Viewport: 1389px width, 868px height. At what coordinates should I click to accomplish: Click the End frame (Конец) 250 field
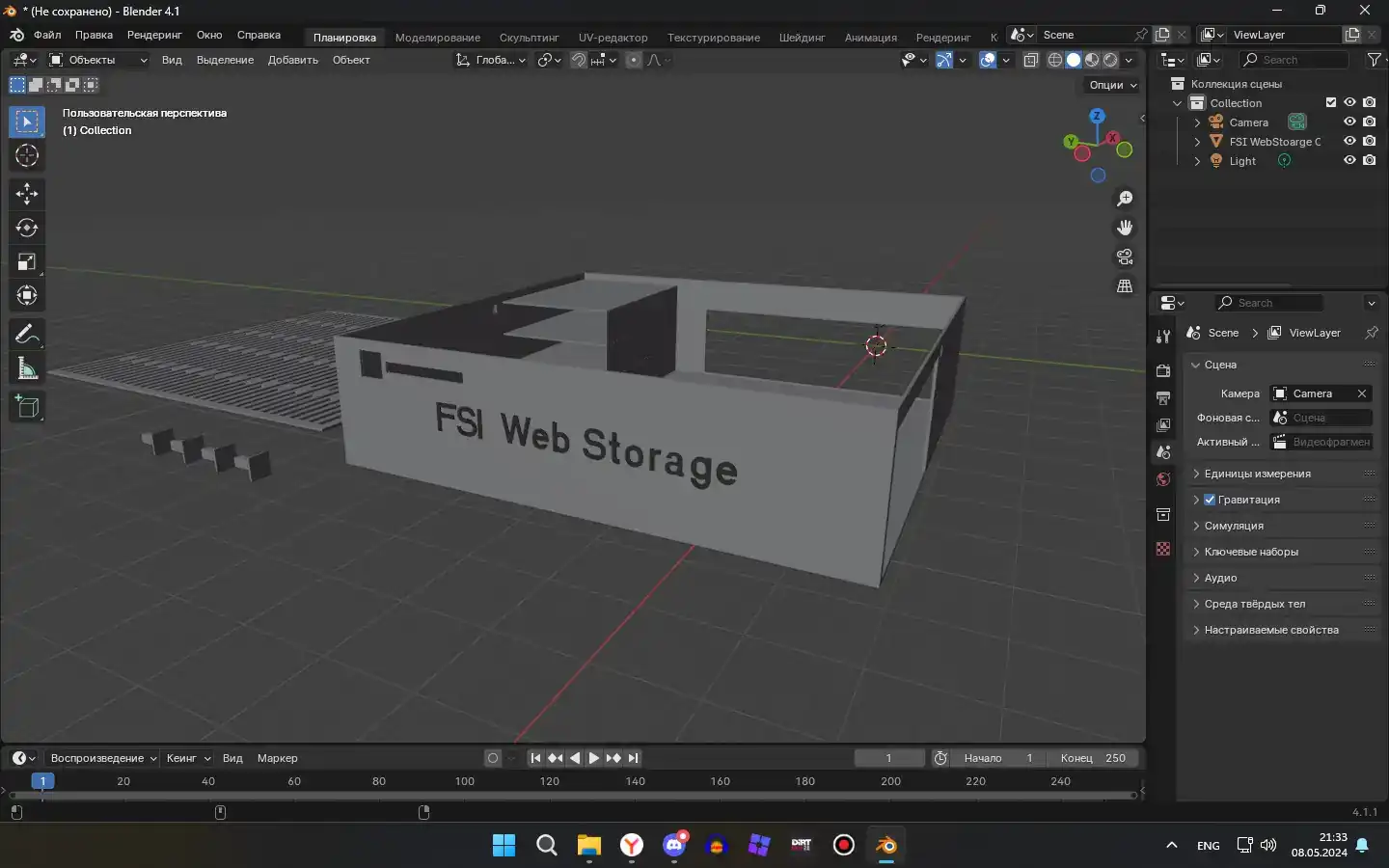click(x=1093, y=758)
